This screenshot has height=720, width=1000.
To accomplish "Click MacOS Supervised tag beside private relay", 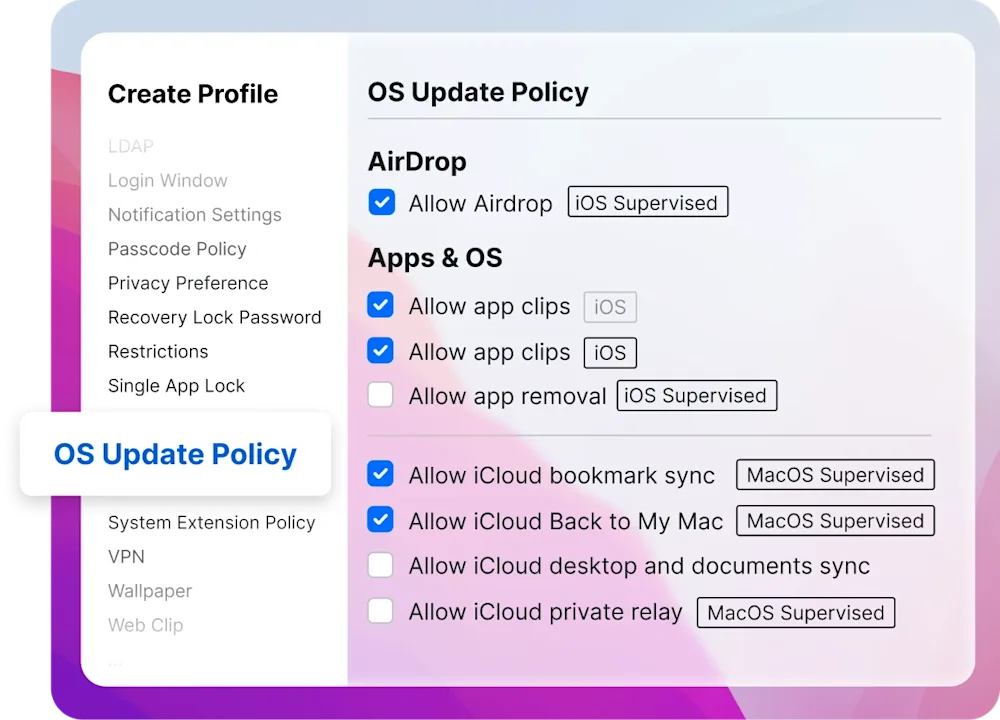I will pos(796,612).
